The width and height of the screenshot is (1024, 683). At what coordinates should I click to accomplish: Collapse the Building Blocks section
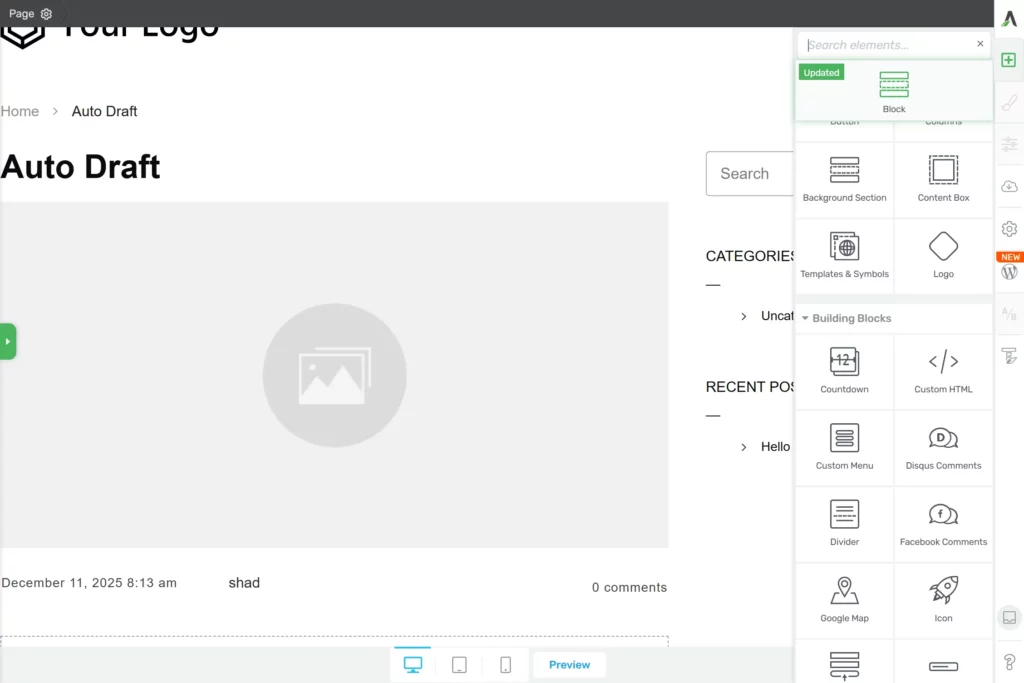[x=805, y=318]
